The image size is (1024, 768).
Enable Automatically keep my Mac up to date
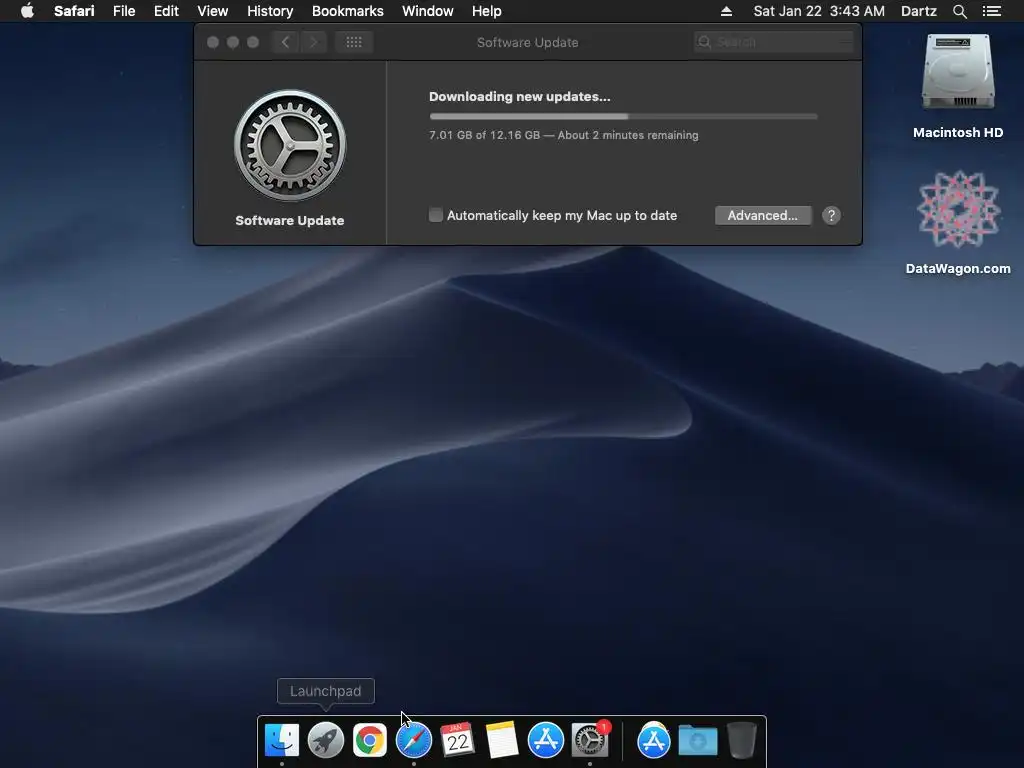pyautogui.click(x=436, y=215)
